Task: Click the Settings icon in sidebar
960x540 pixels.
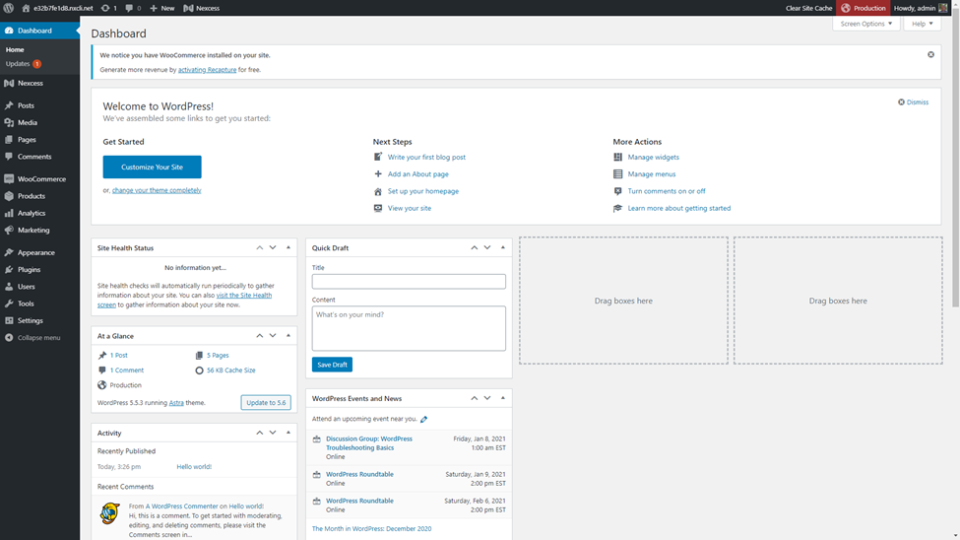Action: 9,320
